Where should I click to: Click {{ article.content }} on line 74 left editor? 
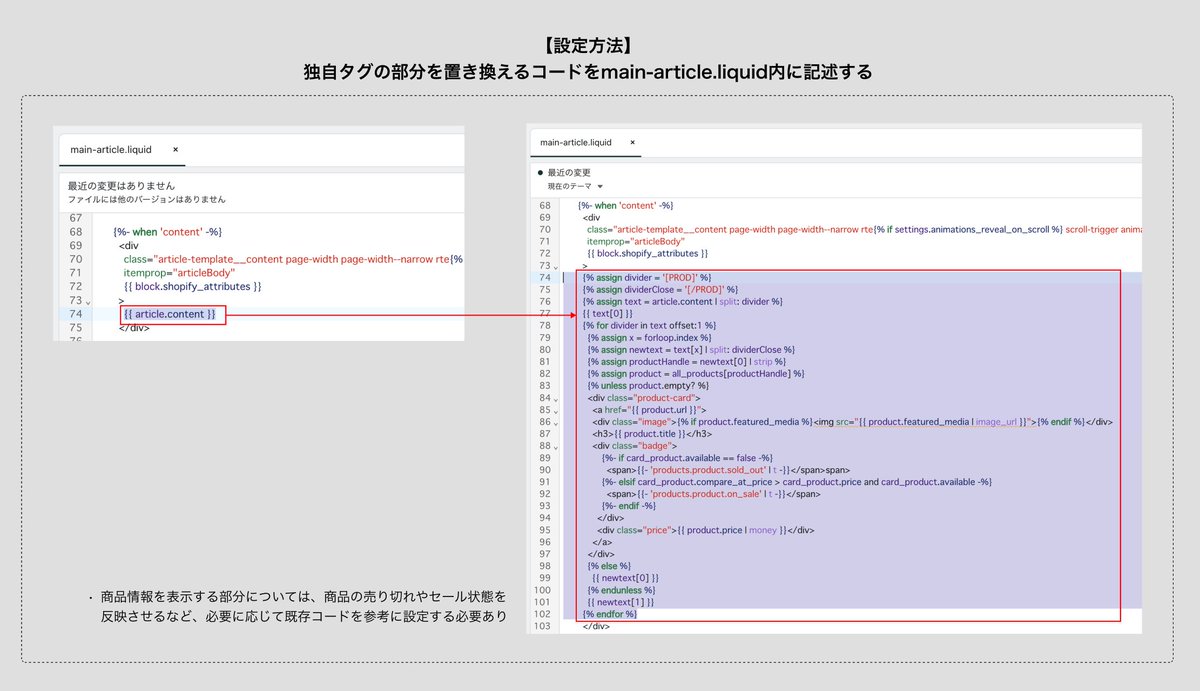(169, 315)
